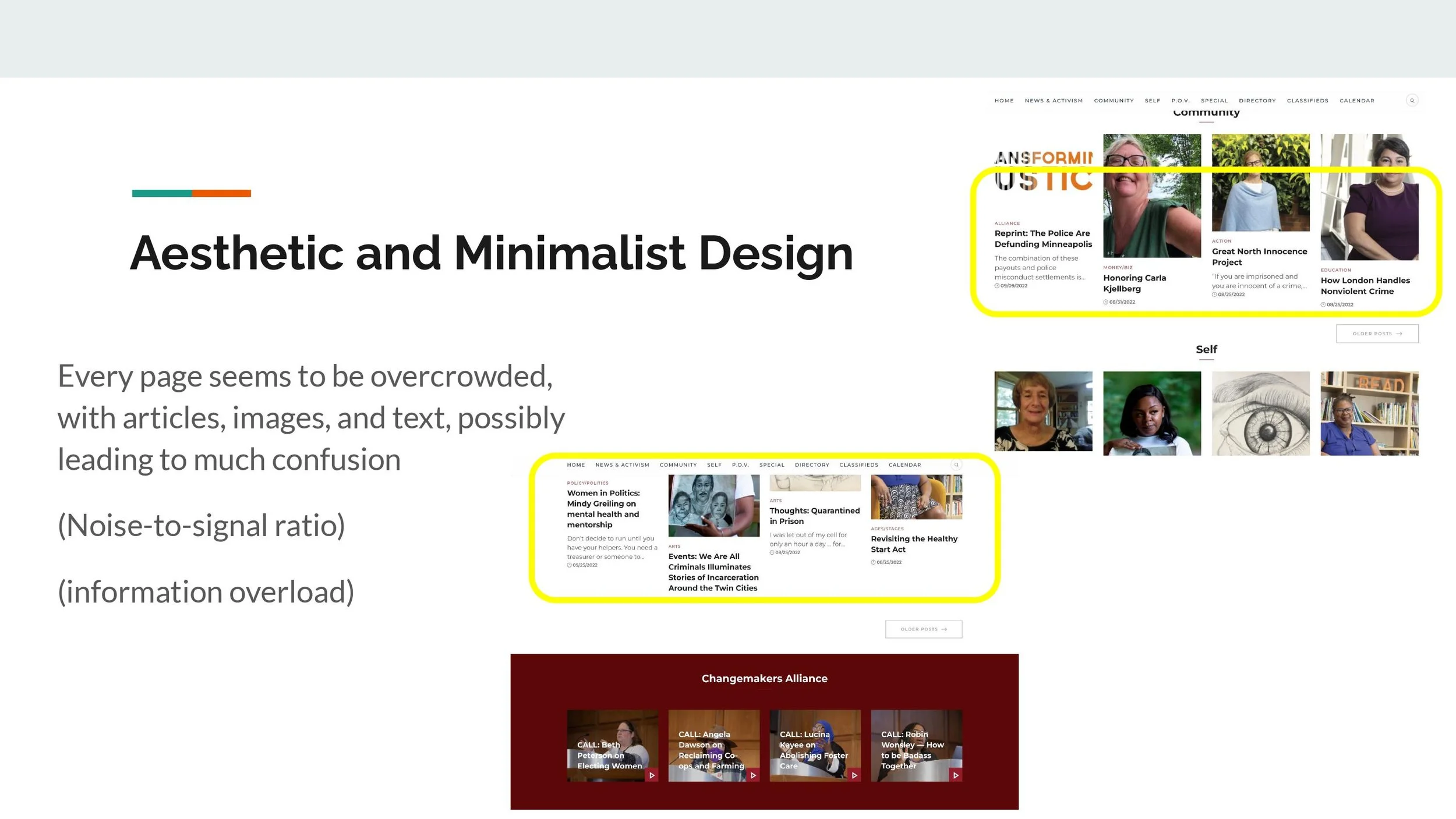Click the eye sketch thumbnail under Self

pos(1260,413)
